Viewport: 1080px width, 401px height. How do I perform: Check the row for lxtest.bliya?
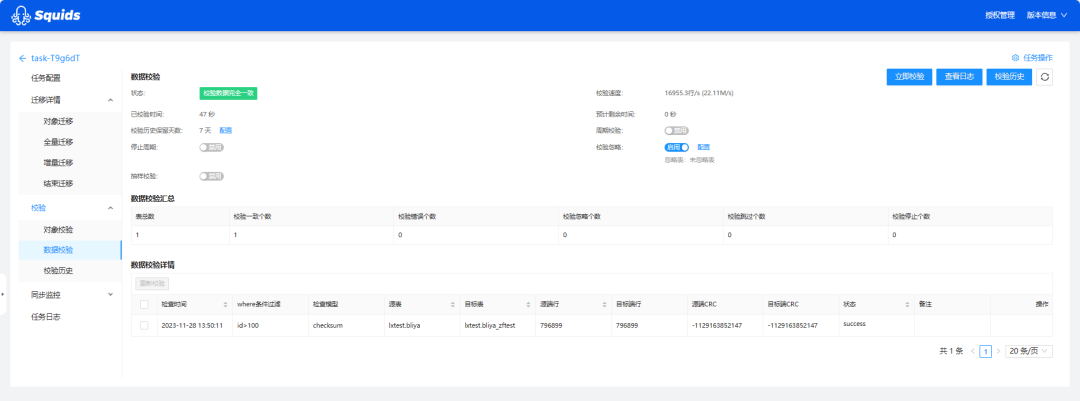pyautogui.click(x=144, y=325)
